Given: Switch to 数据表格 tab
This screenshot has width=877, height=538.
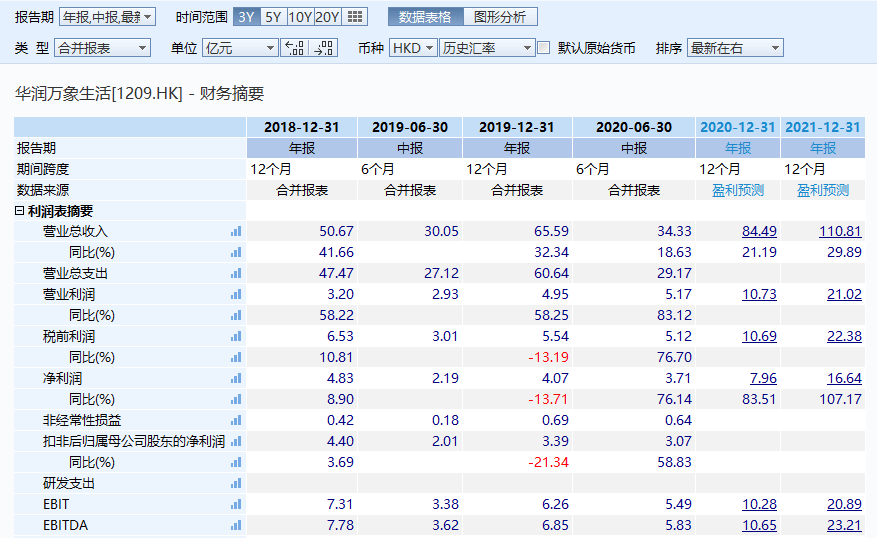Looking at the screenshot, I should [x=425, y=17].
